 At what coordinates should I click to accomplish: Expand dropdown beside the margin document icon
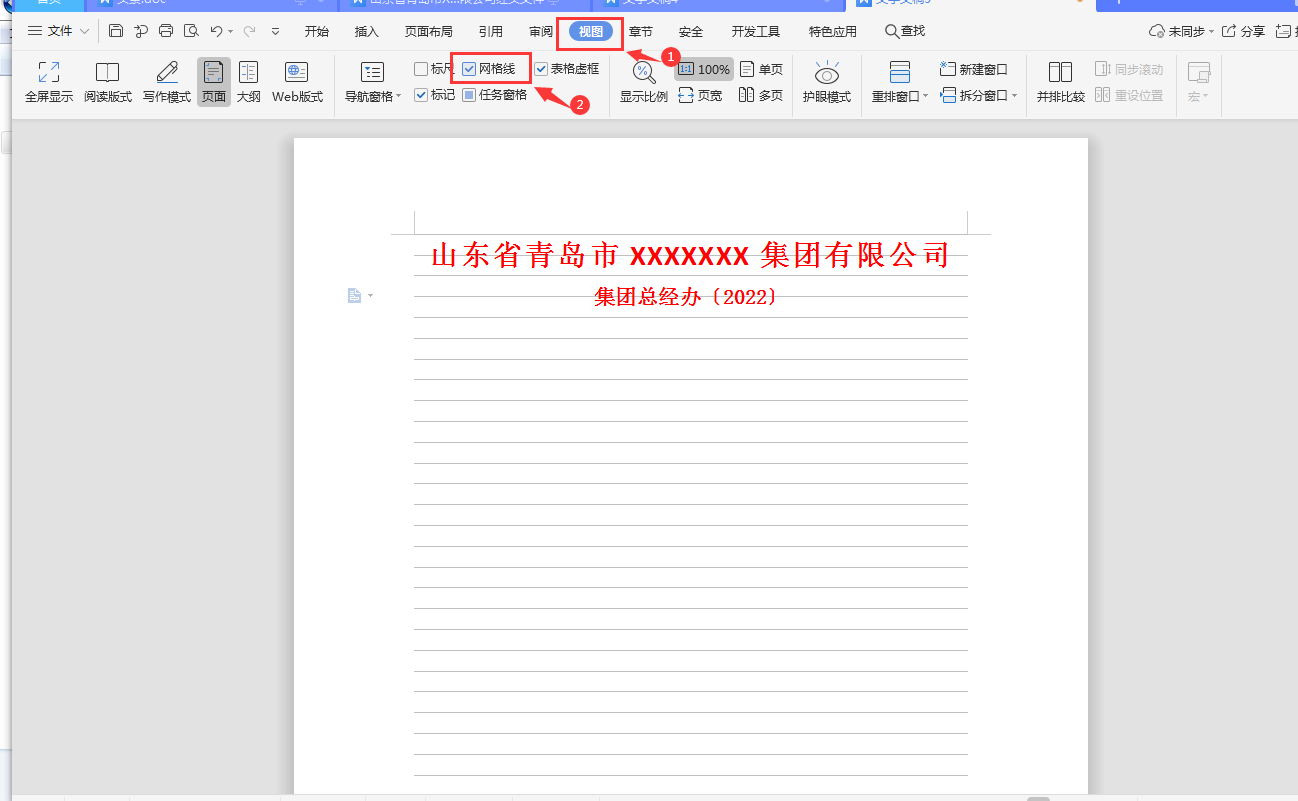tap(370, 296)
